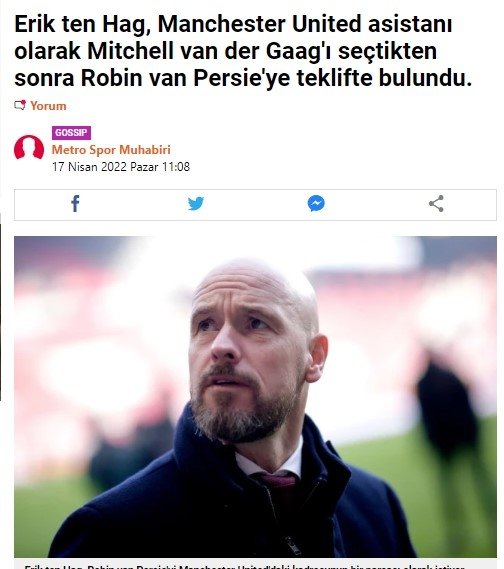Send article through Messenger icon
The height and width of the screenshot is (569, 504).
tap(316, 204)
